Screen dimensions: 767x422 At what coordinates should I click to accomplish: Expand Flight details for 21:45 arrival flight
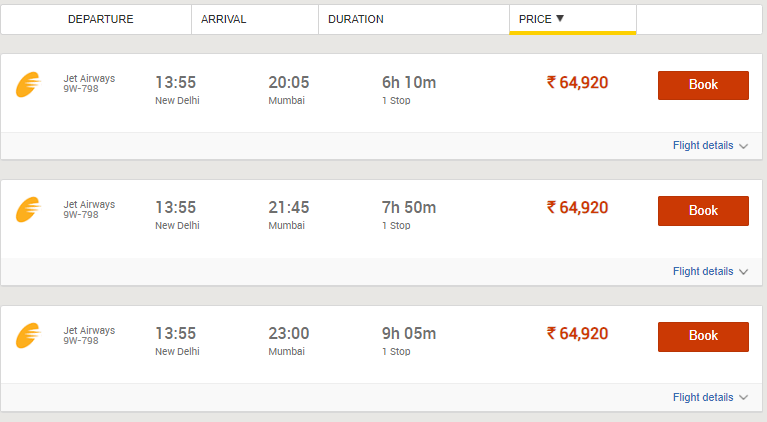[x=703, y=271]
